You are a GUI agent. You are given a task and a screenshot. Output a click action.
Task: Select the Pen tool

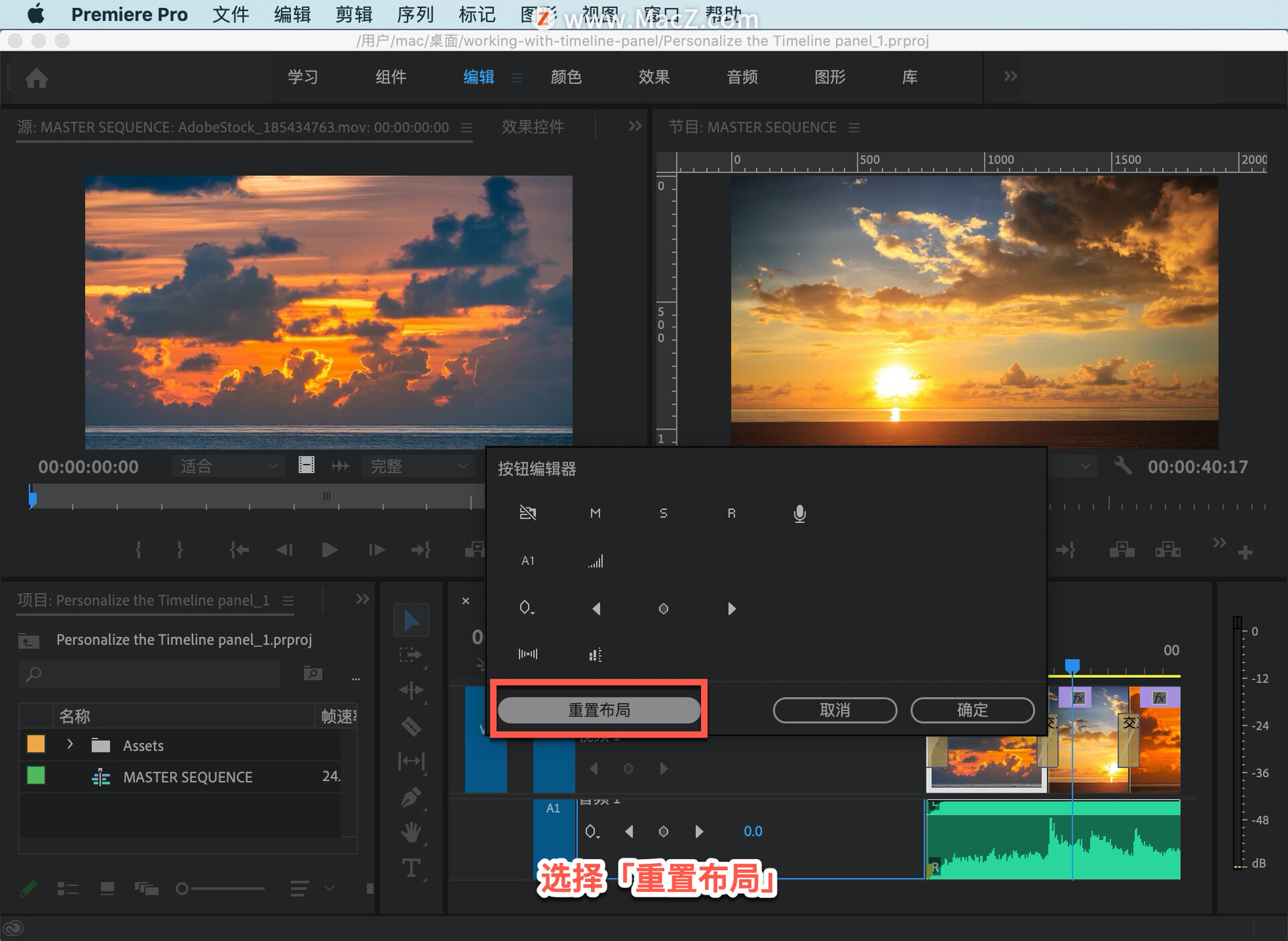pos(411,797)
